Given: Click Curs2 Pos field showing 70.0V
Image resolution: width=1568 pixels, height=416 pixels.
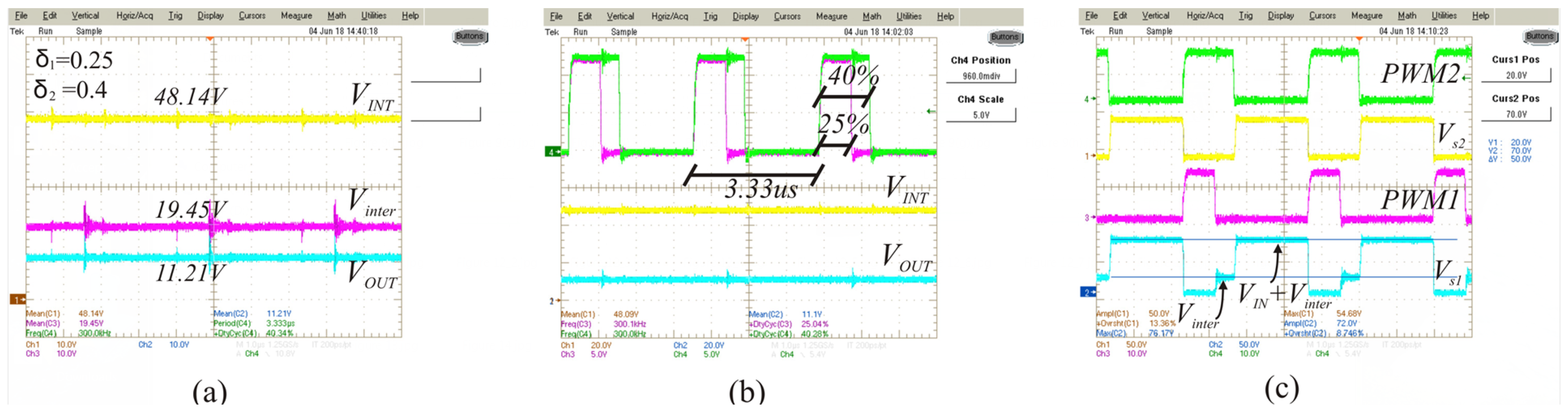Looking at the screenshot, I should [1516, 115].
